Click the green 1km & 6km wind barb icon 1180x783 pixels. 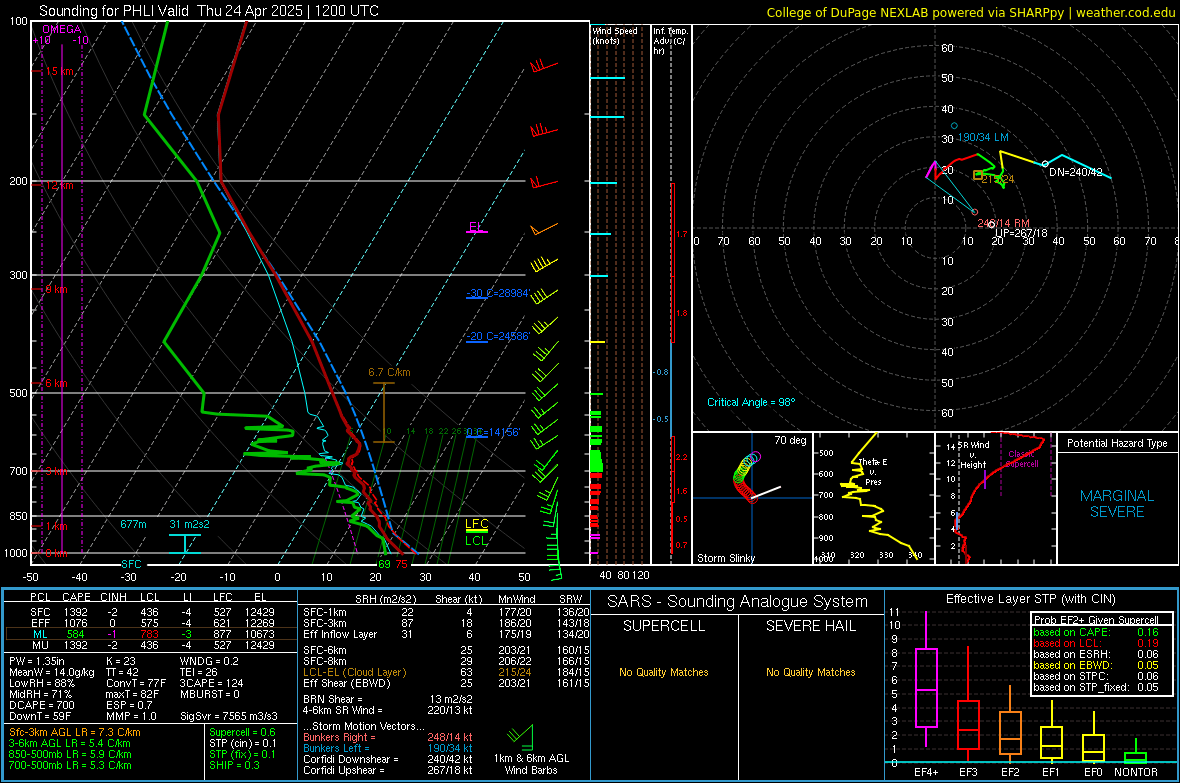pos(521,738)
